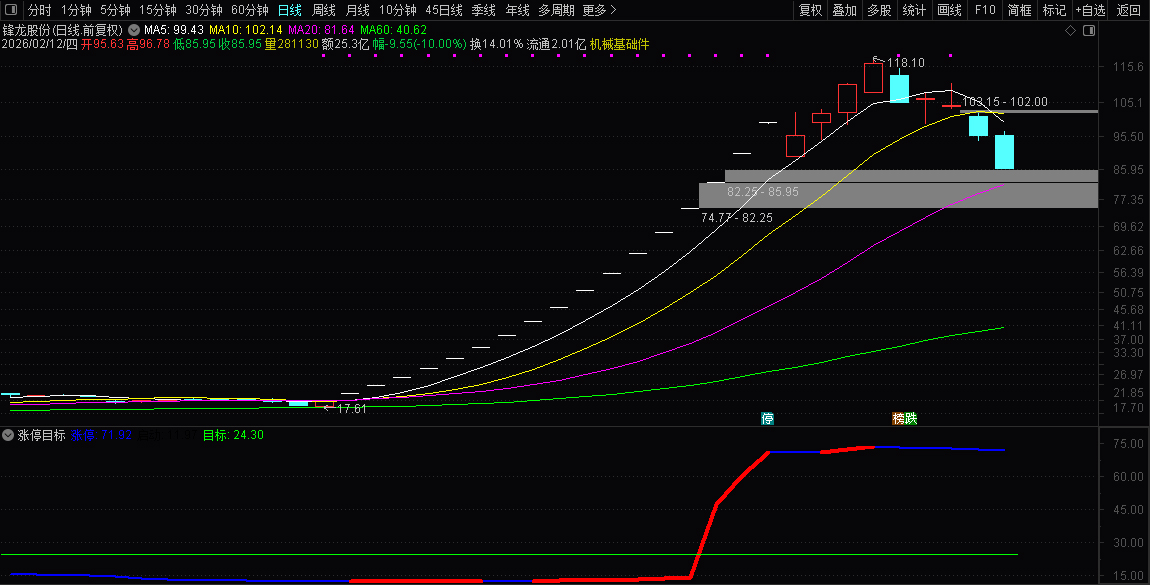Click the panel layout icon at top-left
Screen dimensions: 1150x585
[11, 10]
